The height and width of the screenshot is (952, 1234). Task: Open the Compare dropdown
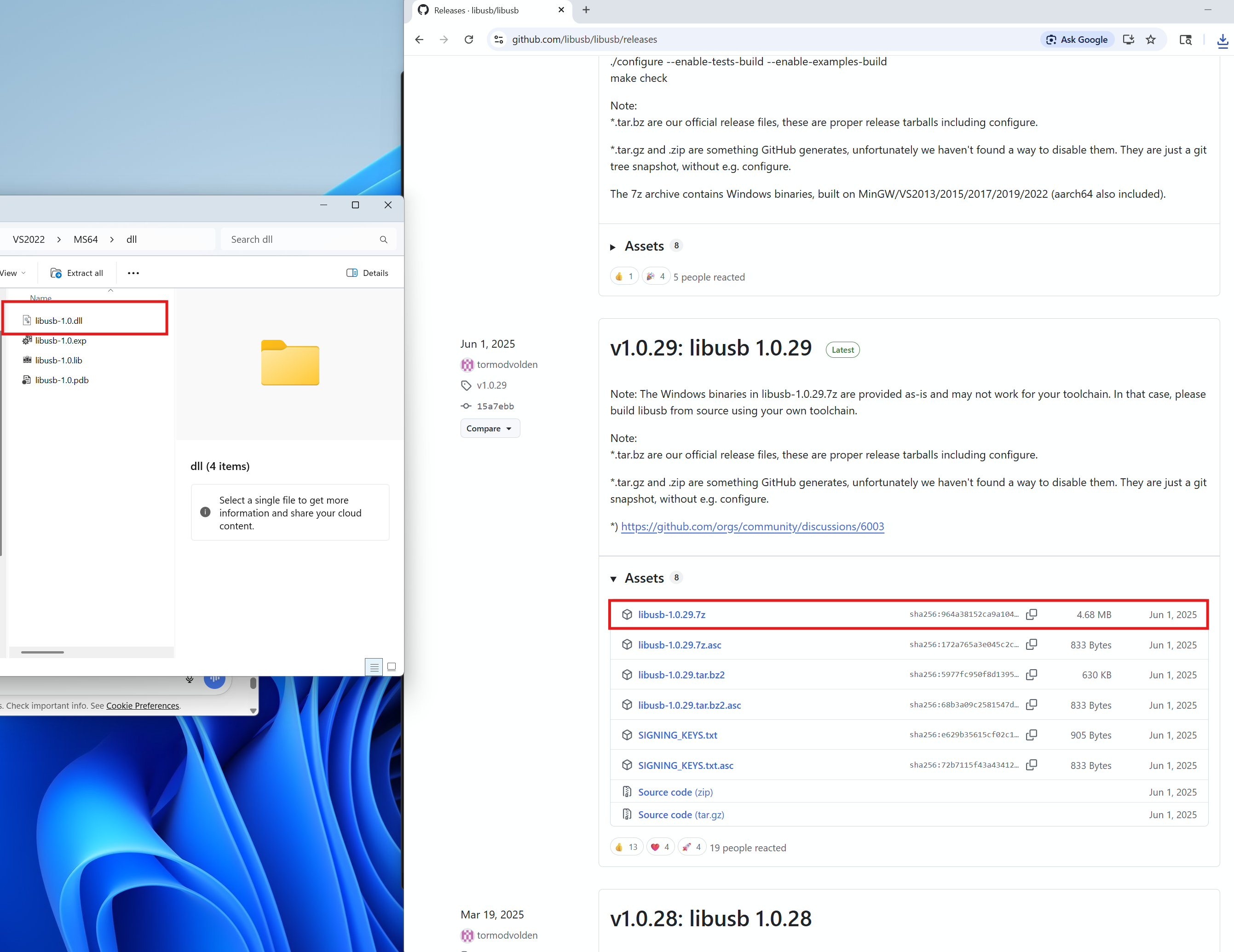click(489, 429)
